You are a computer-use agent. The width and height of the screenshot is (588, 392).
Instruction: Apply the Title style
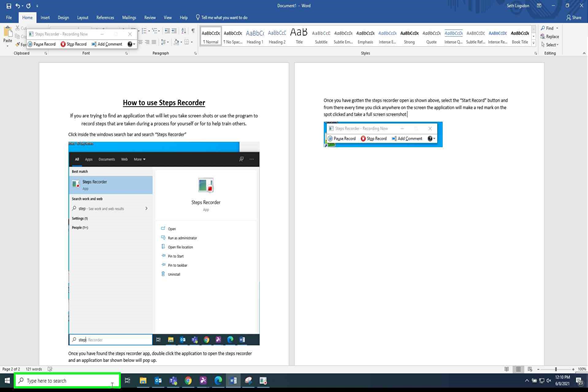pyautogui.click(x=299, y=36)
